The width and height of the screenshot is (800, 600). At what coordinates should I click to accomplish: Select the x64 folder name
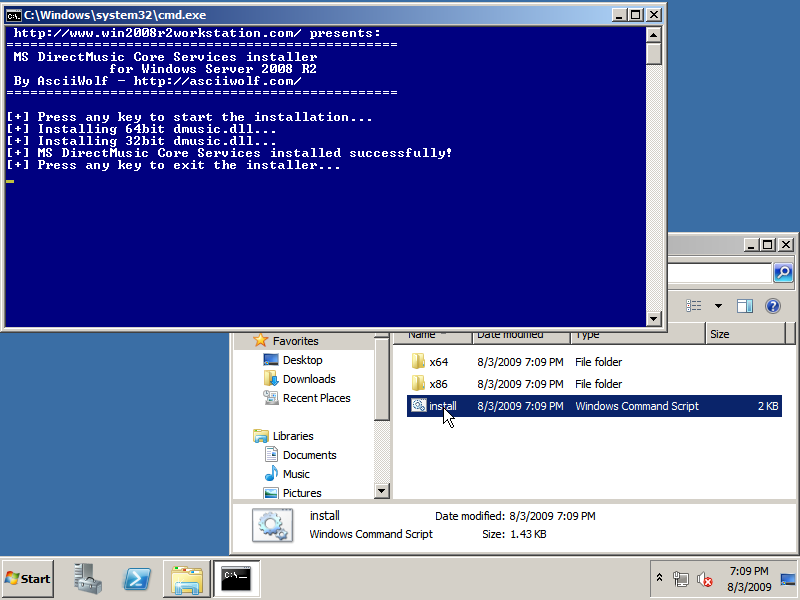439,362
